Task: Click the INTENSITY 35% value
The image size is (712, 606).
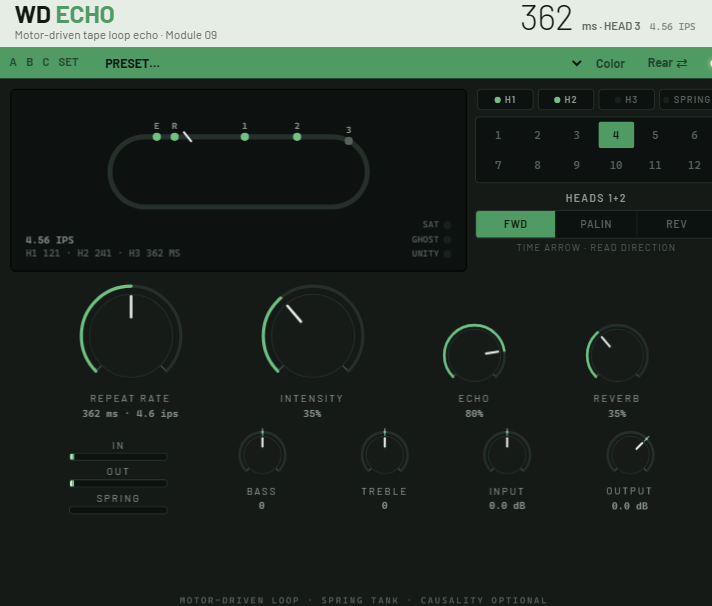Action: tap(312, 414)
